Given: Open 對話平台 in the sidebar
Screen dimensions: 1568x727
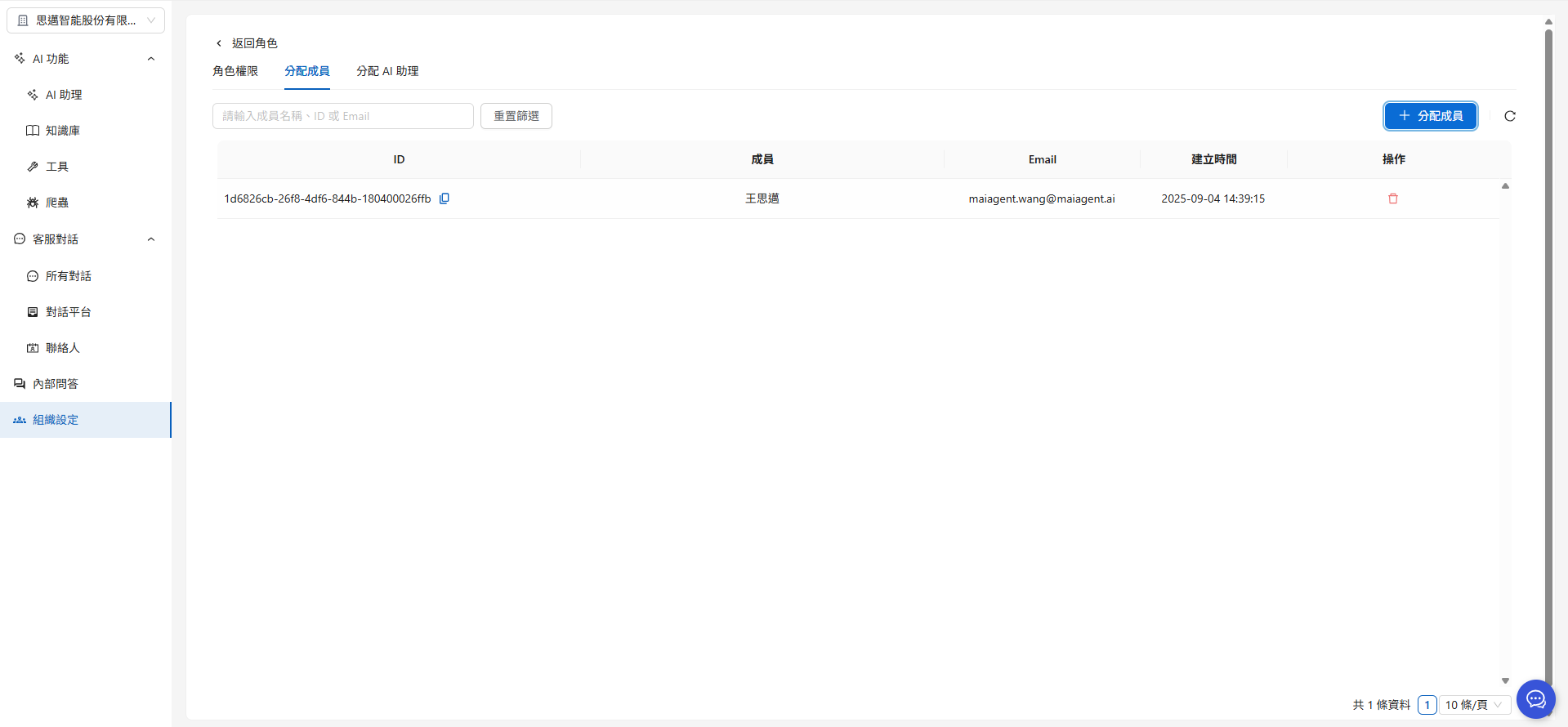Looking at the screenshot, I should tap(68, 312).
